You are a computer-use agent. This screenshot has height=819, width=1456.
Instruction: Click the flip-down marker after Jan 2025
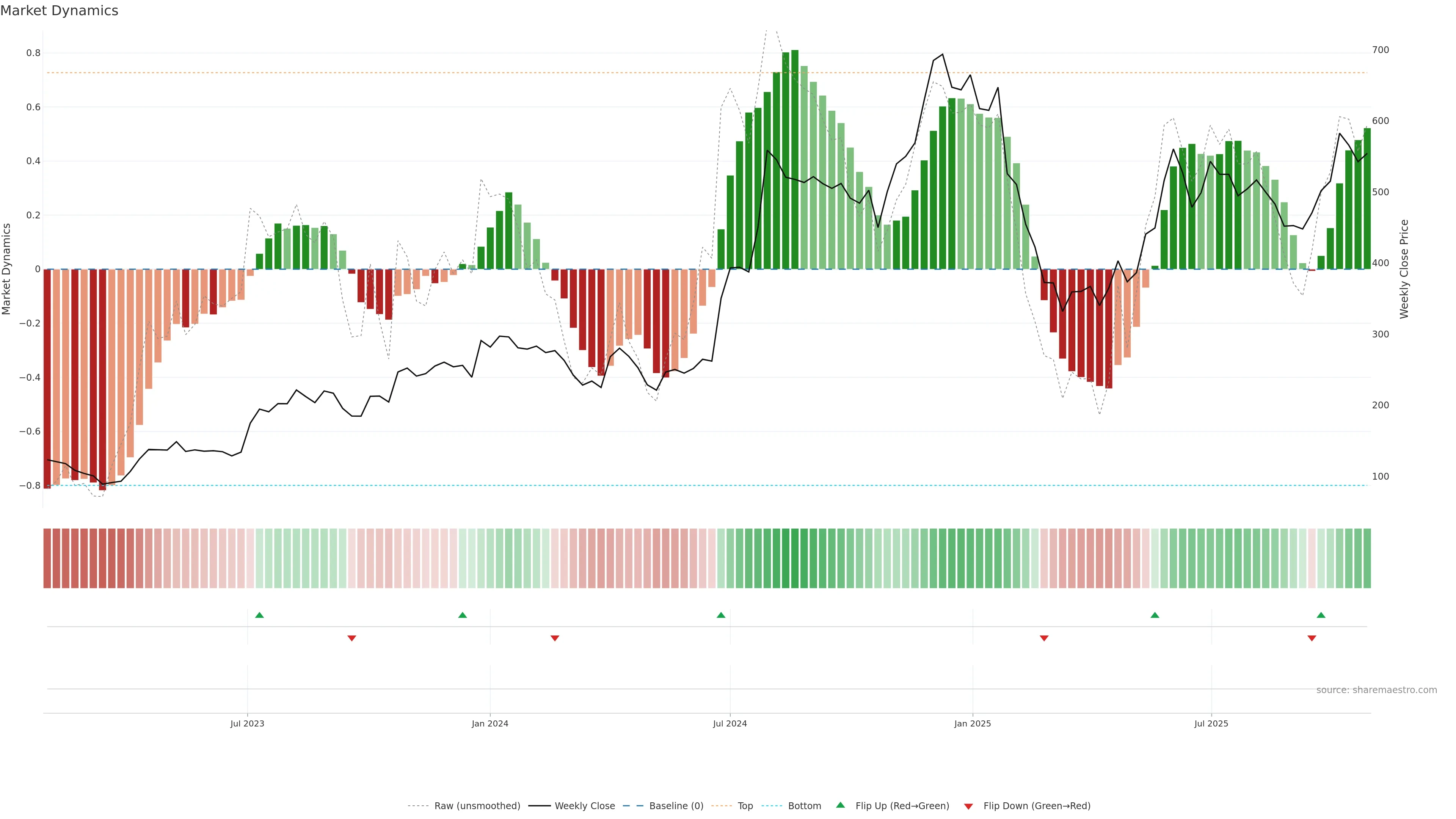click(x=1044, y=638)
